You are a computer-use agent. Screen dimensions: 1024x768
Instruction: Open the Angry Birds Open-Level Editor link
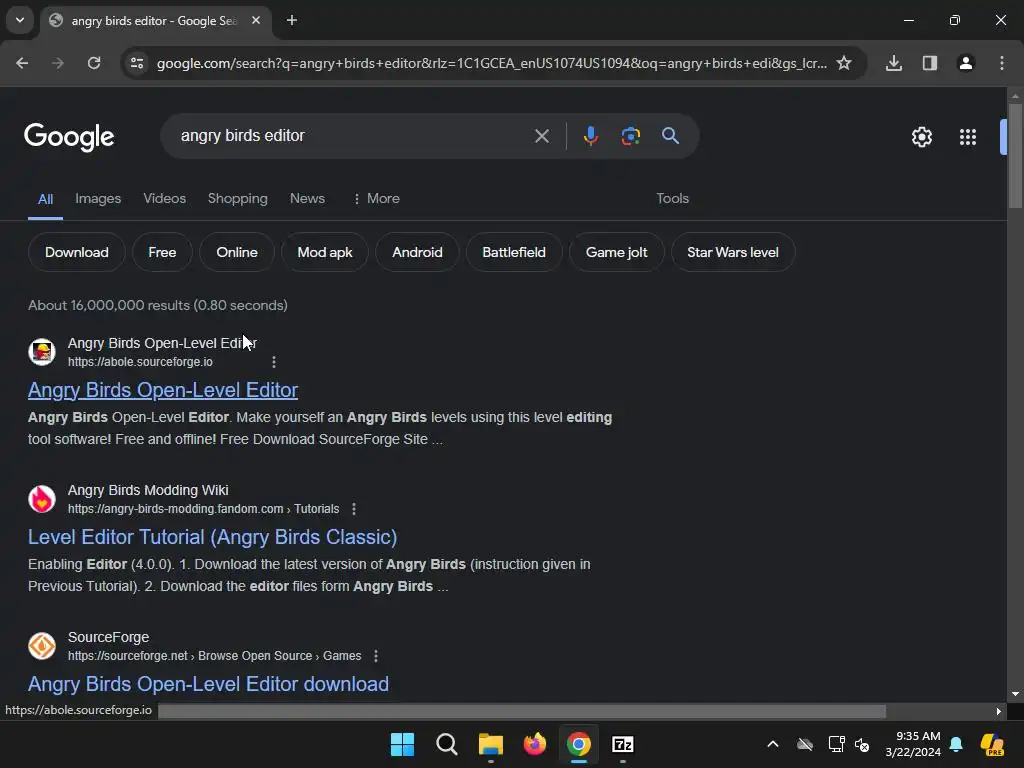163,390
